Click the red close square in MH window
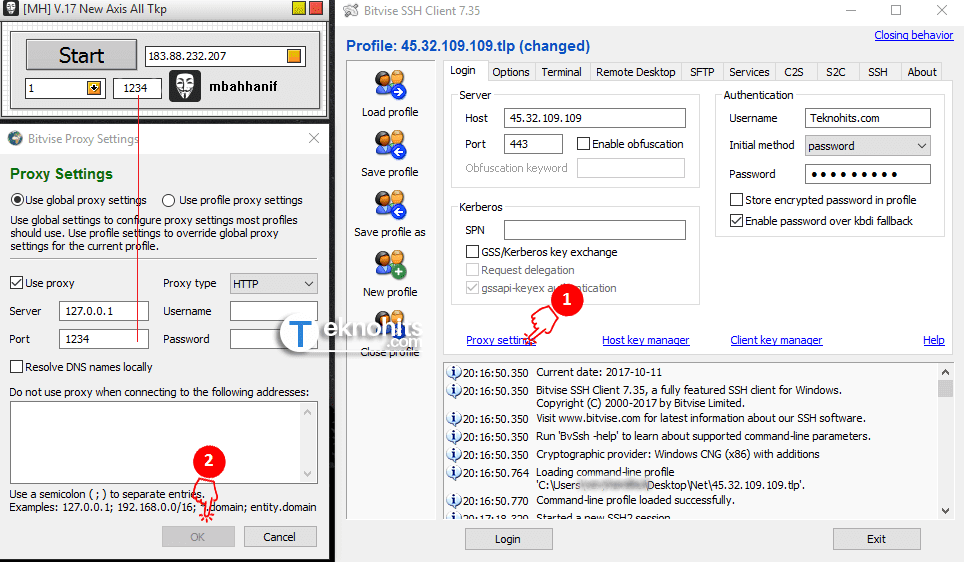The image size is (964, 562). click(316, 8)
